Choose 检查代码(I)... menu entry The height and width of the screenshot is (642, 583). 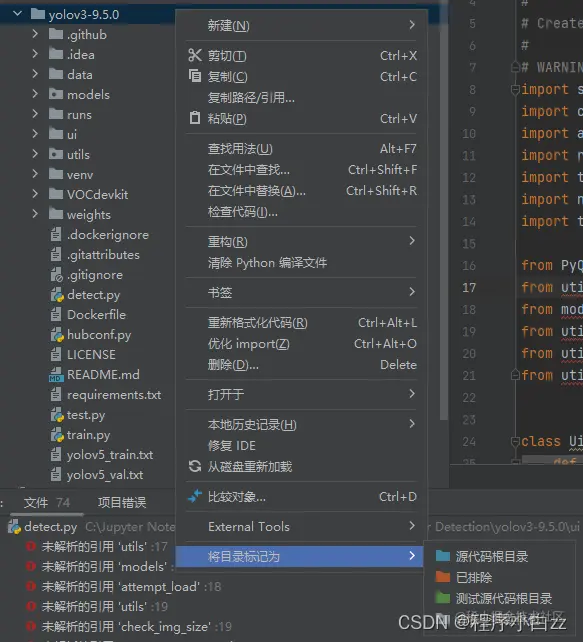coord(301,211)
